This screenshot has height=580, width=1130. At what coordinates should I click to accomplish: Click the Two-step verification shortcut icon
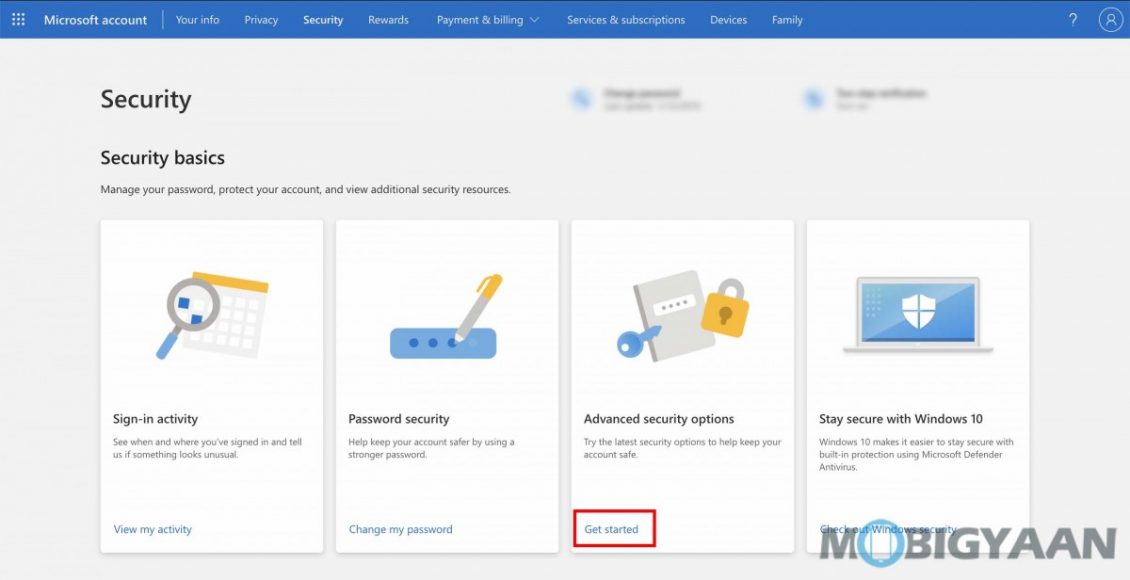(x=814, y=97)
